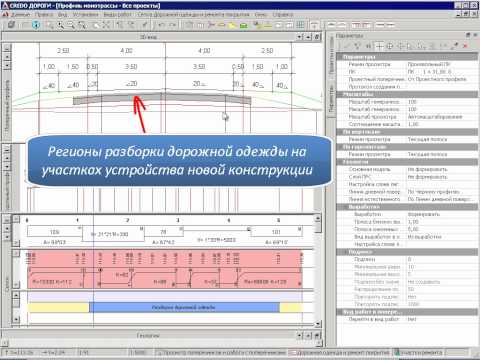480x360 pixels.
Task: Click the show-all crossed arrows icon
Action: click(106, 25)
